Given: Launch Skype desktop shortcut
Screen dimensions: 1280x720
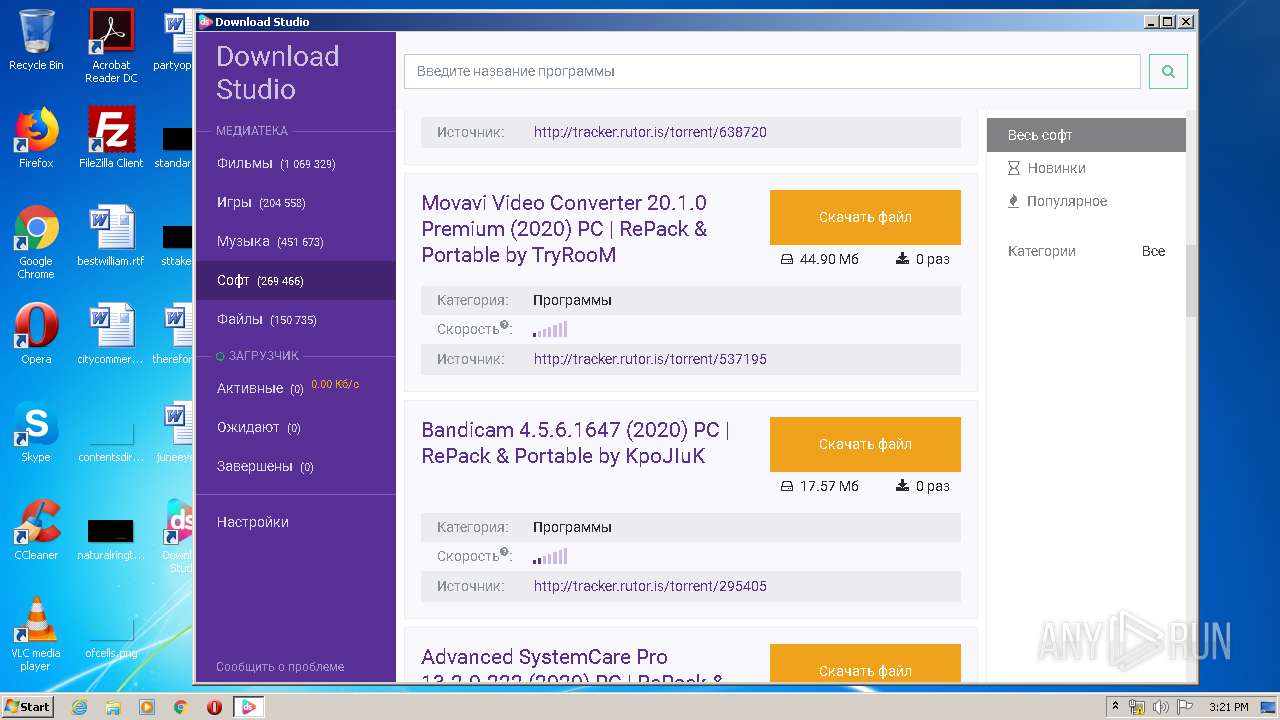Looking at the screenshot, I should point(36,432).
